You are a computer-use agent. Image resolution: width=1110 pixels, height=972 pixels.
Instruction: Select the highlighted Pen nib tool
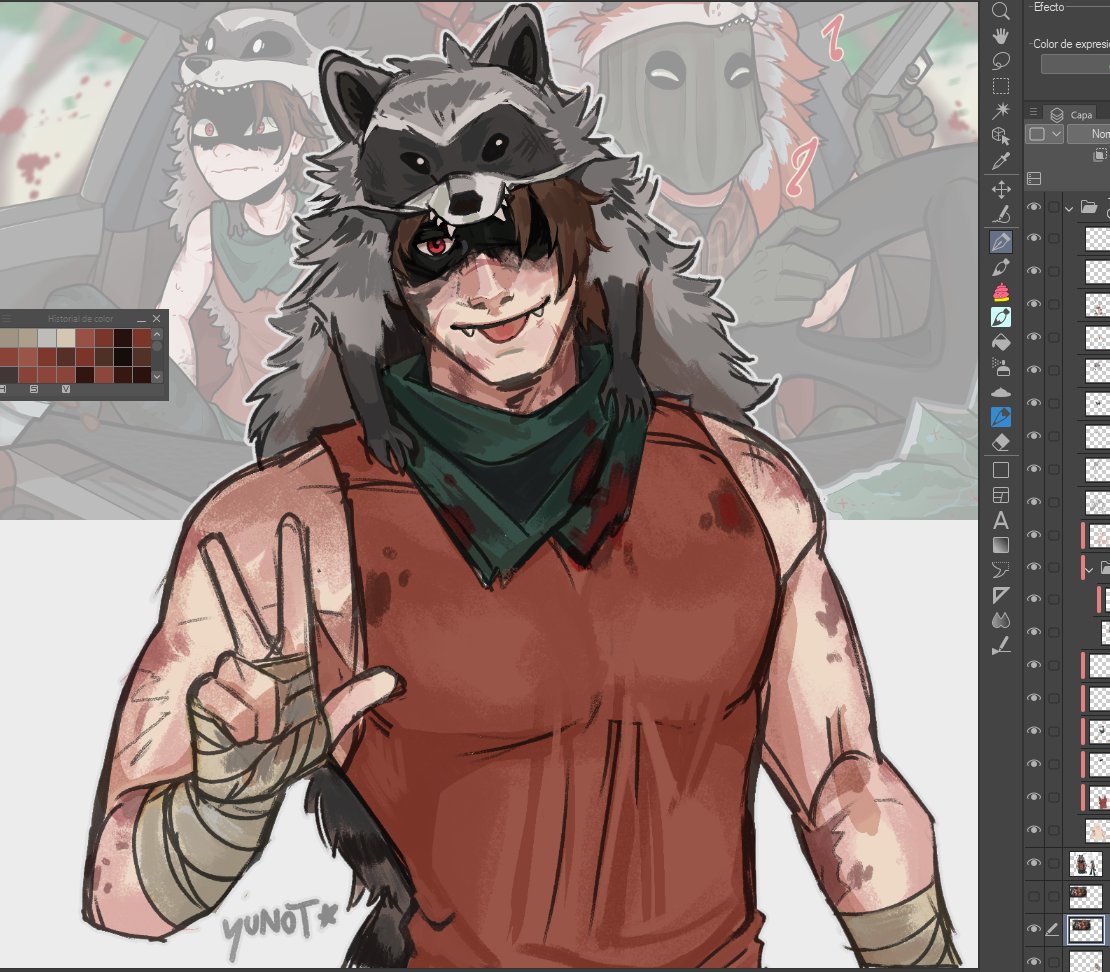pyautogui.click(x=1000, y=242)
